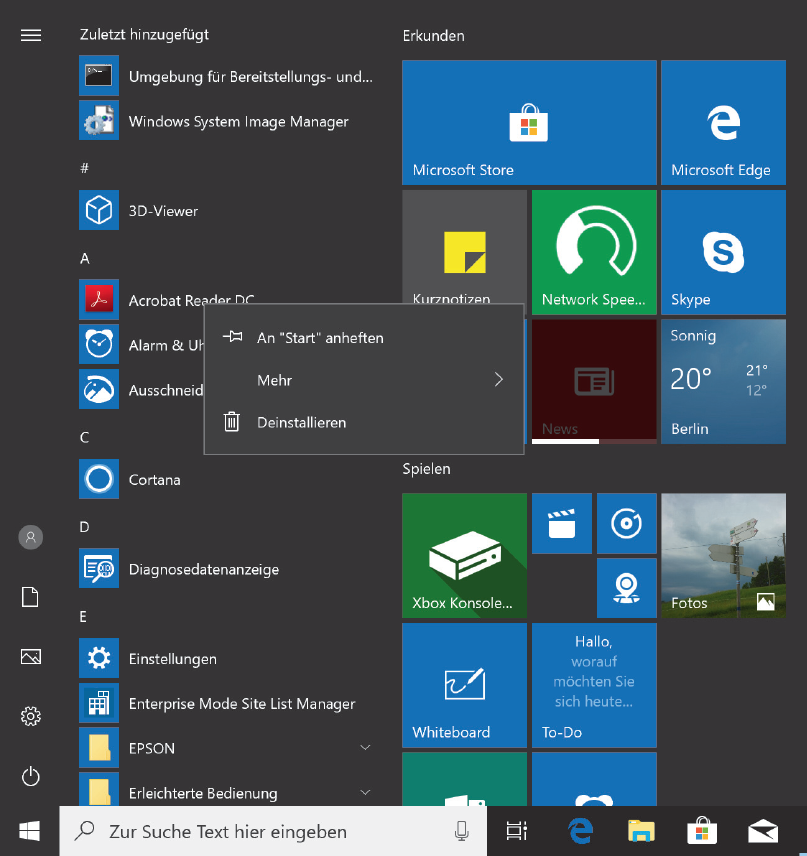Choose Deinstallieren from context menu
807x856 pixels.
point(364,423)
